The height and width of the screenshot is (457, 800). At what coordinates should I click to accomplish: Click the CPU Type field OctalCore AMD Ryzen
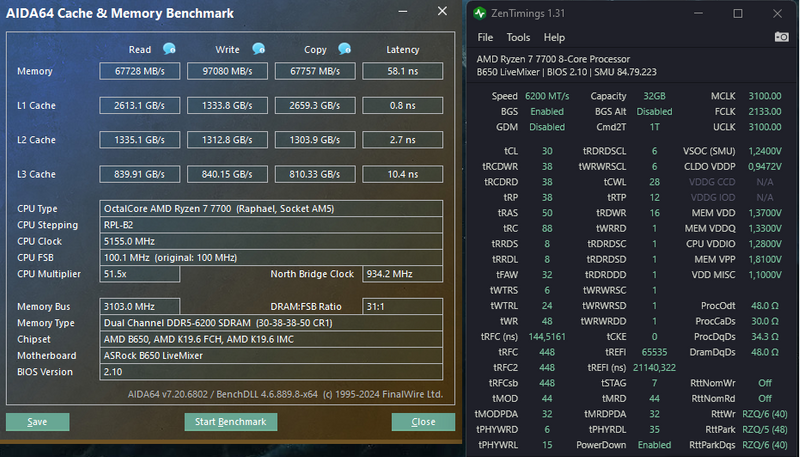[x=271, y=209]
